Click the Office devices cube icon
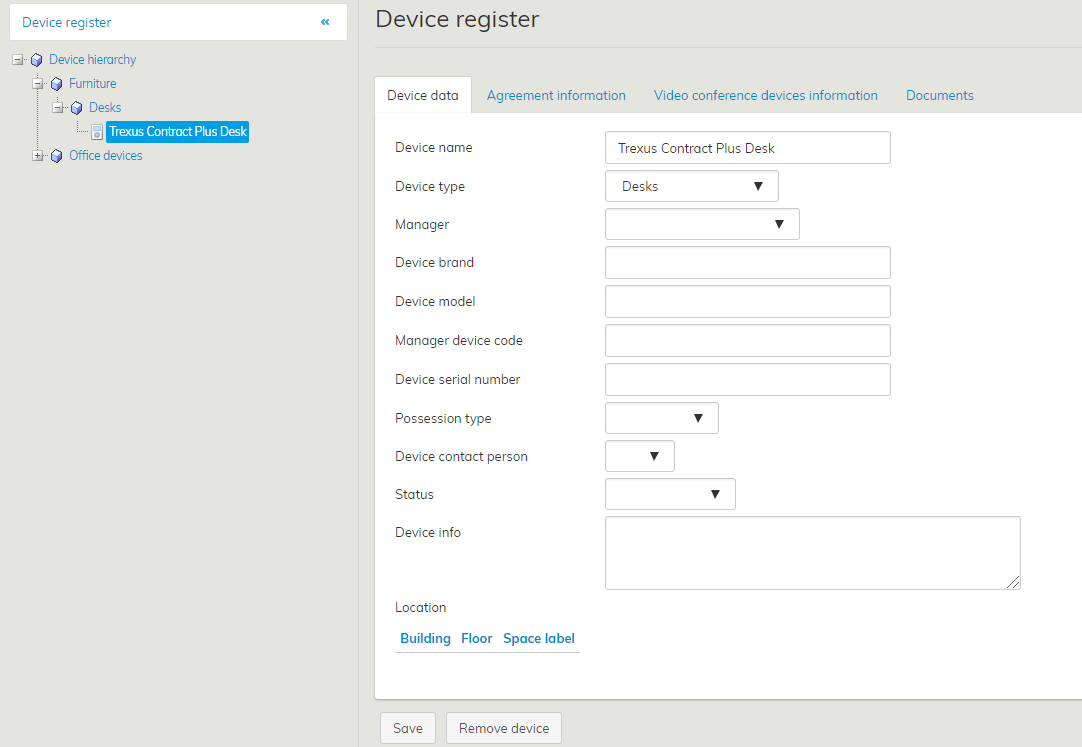 [57, 156]
